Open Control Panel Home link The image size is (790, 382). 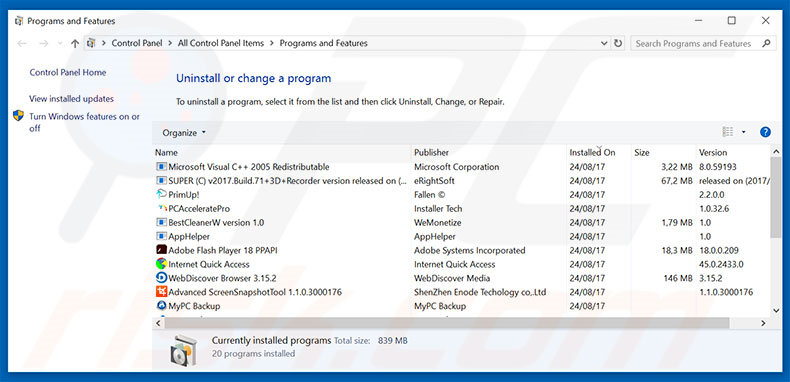[68, 73]
